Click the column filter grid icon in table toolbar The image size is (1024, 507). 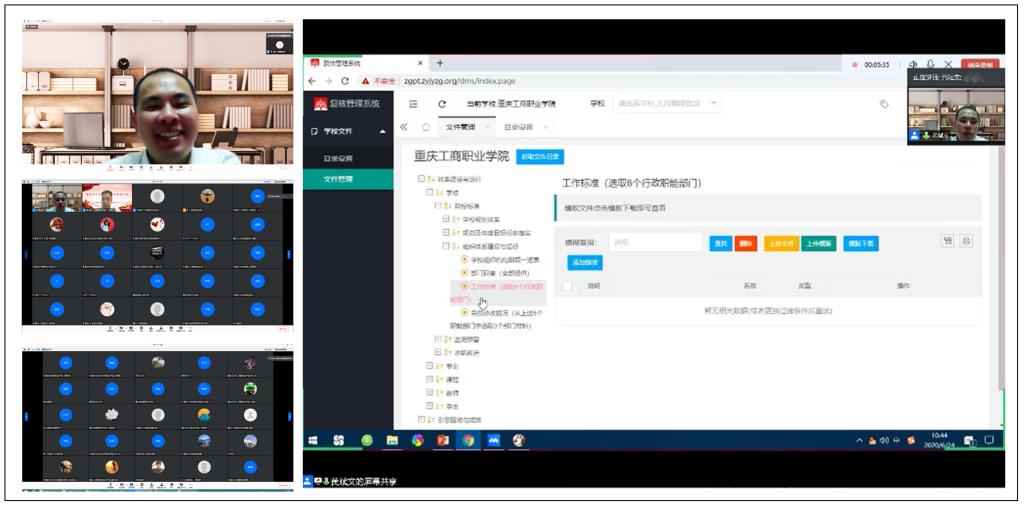(x=947, y=240)
